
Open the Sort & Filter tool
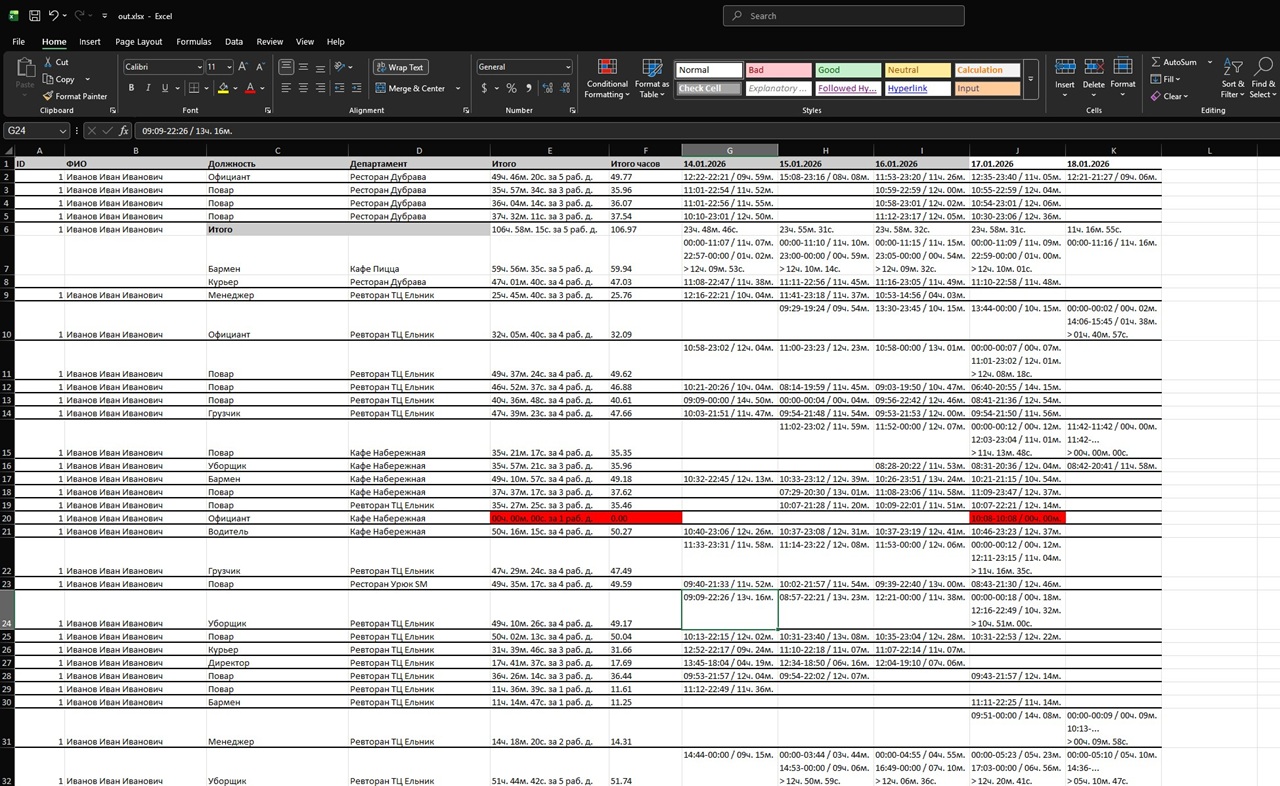click(1233, 78)
